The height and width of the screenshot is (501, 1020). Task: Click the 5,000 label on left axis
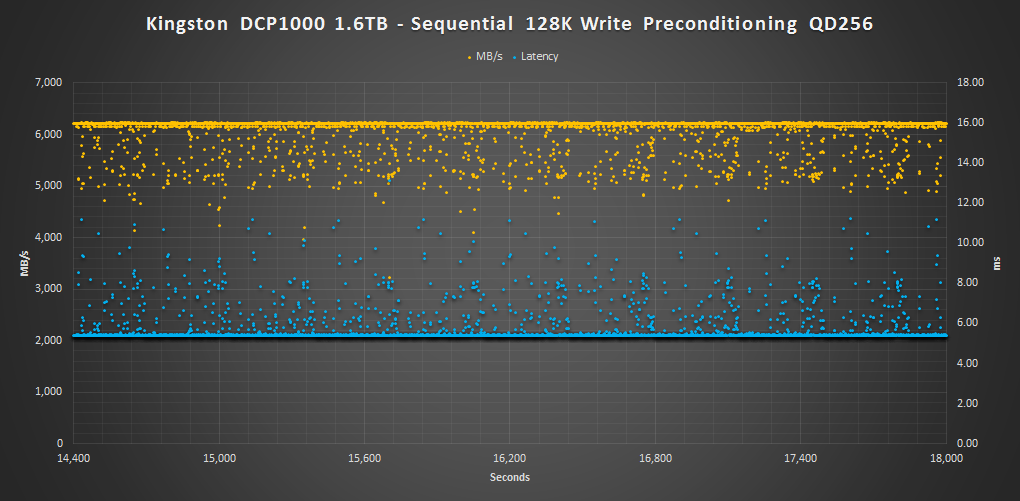tap(49, 185)
